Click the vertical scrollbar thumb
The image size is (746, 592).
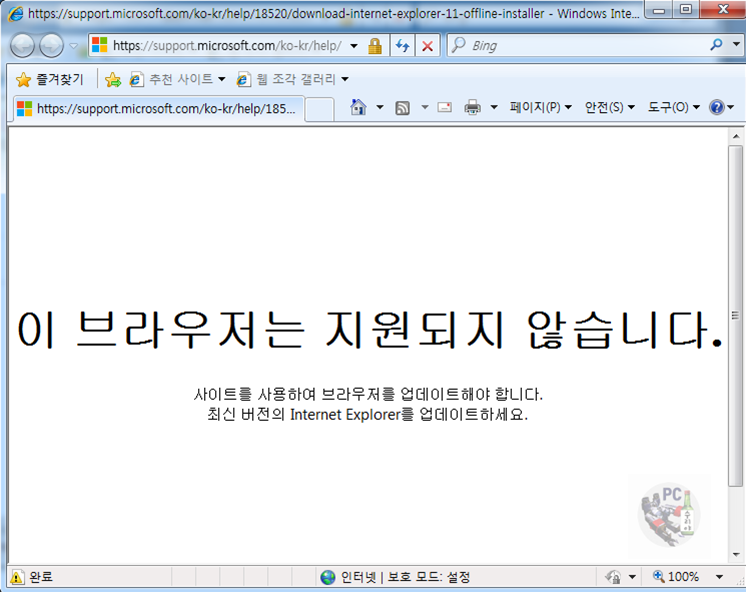736,316
